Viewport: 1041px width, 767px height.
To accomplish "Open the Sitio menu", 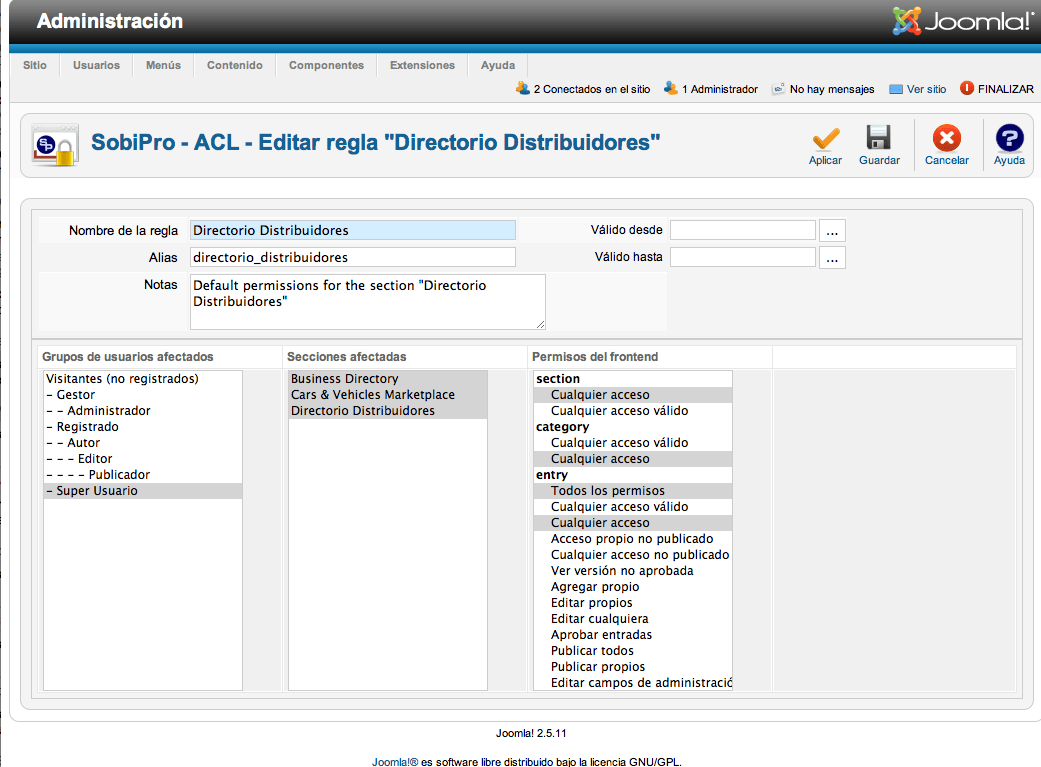I will click(x=35, y=65).
